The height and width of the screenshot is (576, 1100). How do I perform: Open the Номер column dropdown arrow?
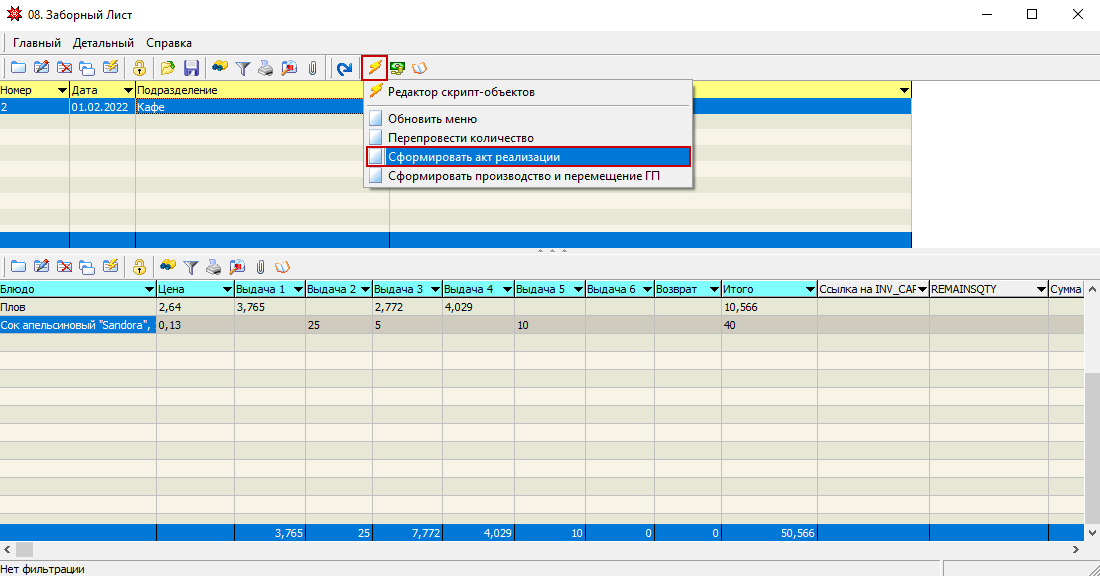(62, 91)
